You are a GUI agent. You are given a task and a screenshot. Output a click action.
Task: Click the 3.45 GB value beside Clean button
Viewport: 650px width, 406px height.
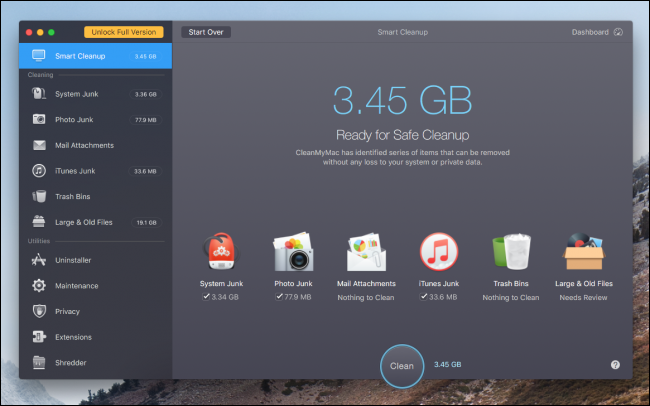(447, 365)
